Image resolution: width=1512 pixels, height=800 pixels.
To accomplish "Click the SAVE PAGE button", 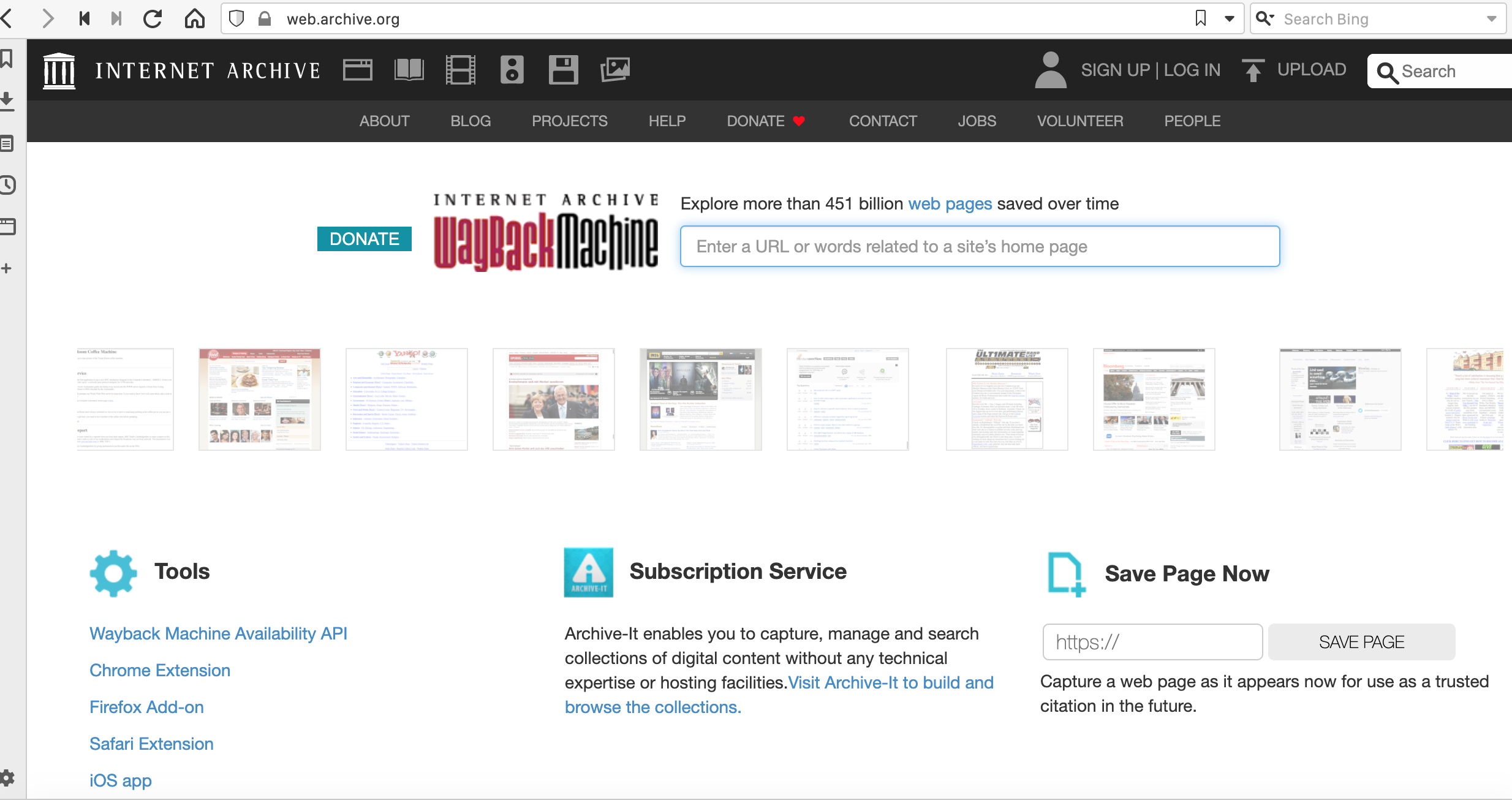I will point(1361,642).
